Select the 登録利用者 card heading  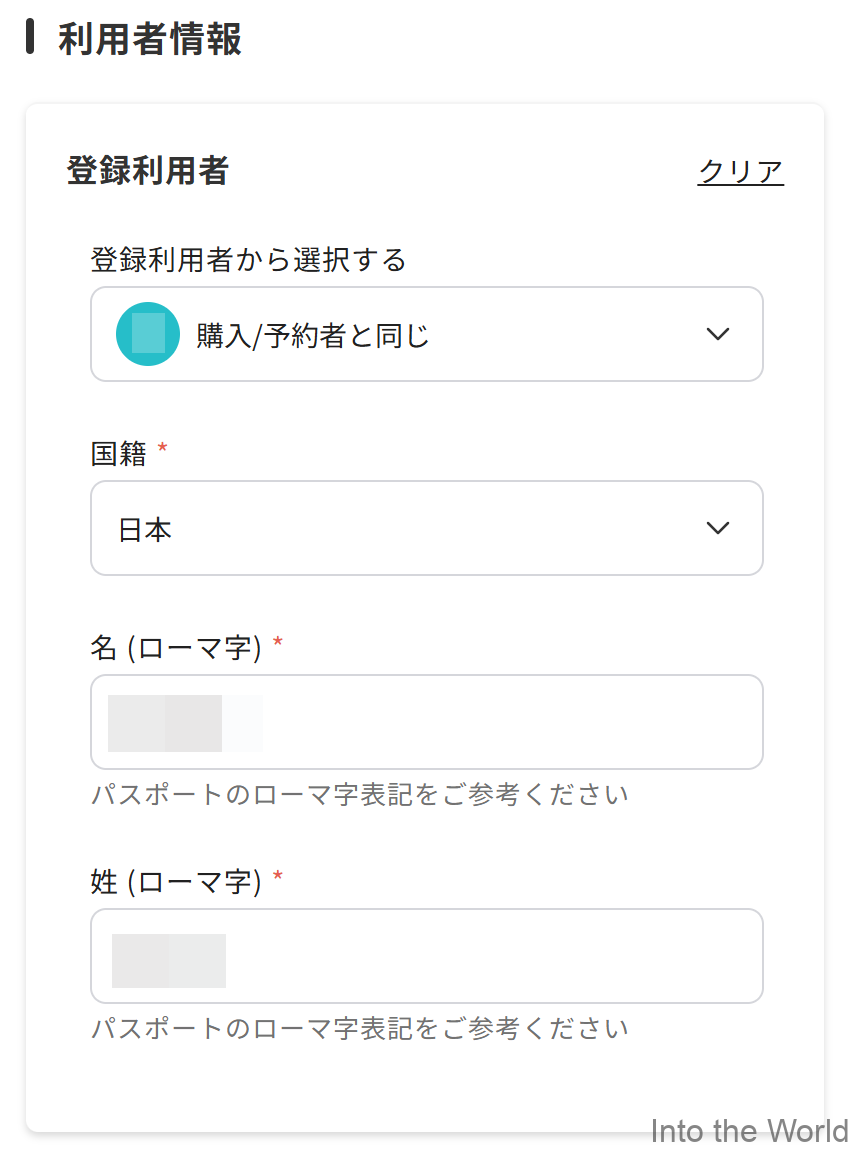click(145, 170)
